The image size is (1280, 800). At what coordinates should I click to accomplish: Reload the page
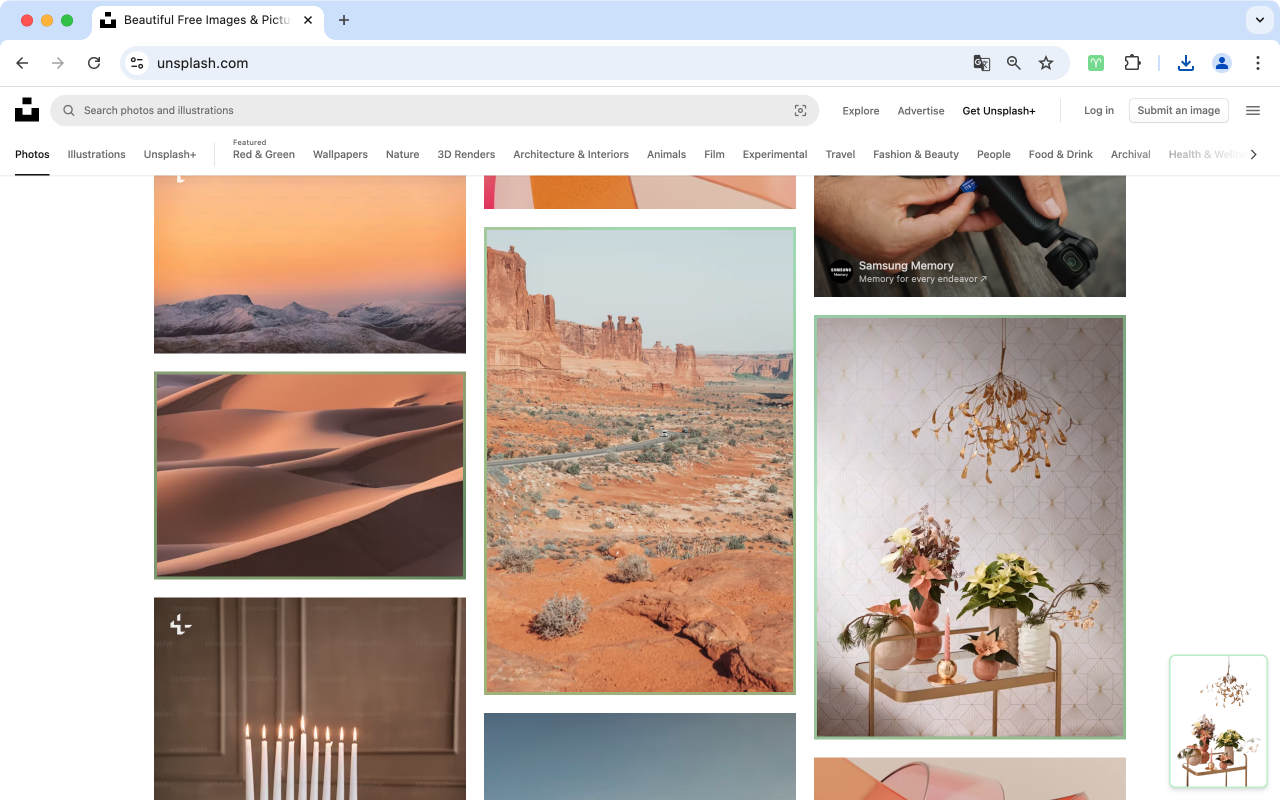94,63
